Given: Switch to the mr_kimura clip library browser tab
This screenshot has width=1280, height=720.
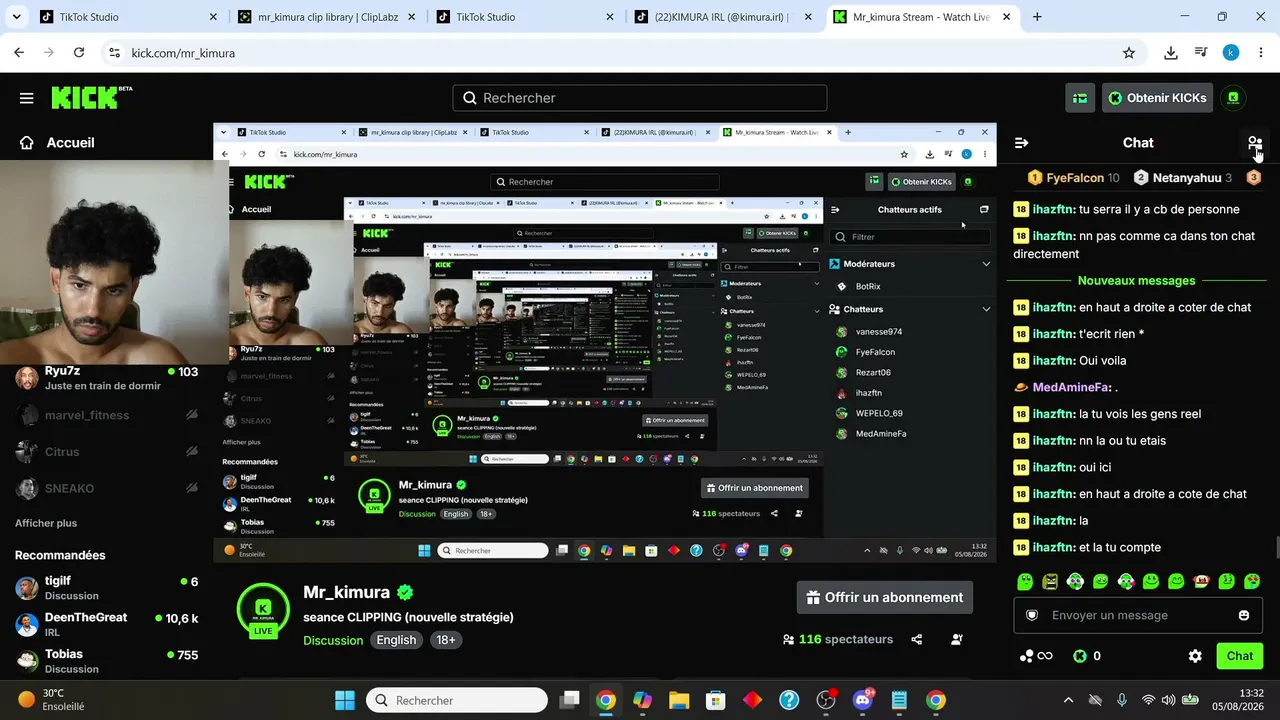Looking at the screenshot, I should pos(326,17).
